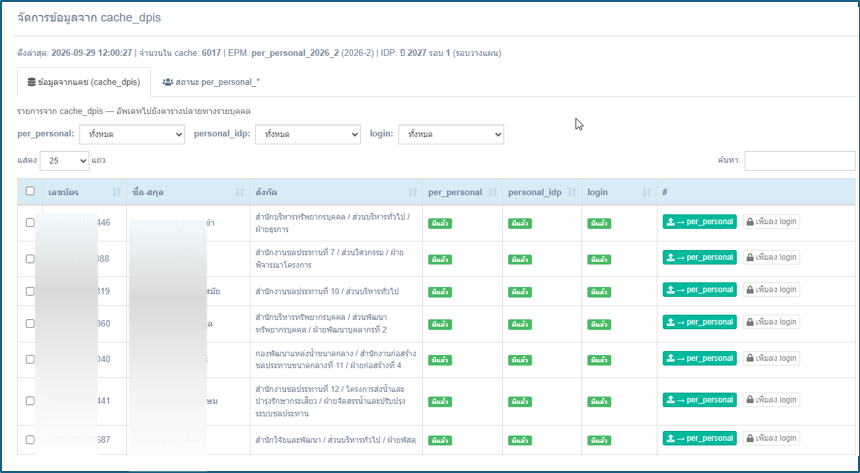
Task: Click เพิ่มลง login for สำนักวิจัยและพัฒนา row
Action: (771, 438)
